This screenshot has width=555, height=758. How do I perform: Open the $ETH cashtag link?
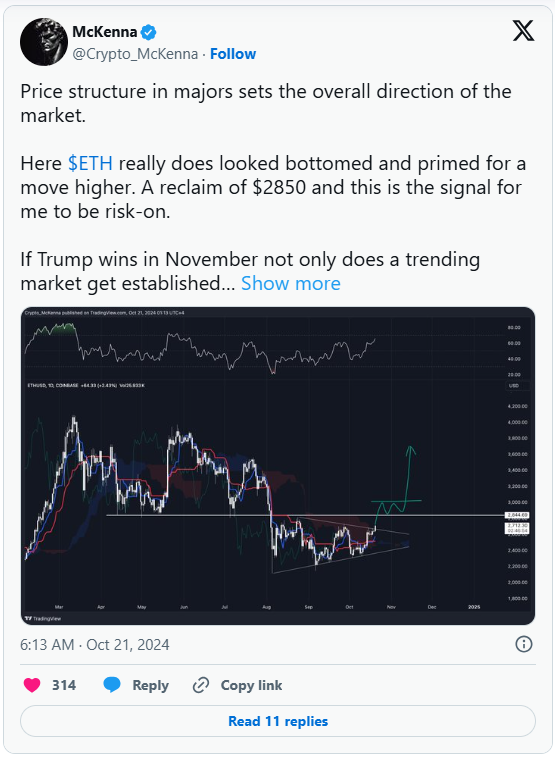[x=90, y=163]
